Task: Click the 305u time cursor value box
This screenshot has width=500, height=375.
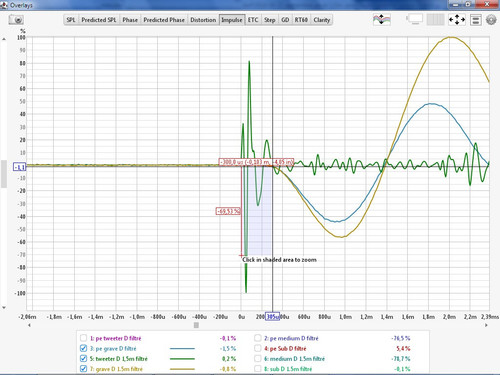Action: [272, 317]
